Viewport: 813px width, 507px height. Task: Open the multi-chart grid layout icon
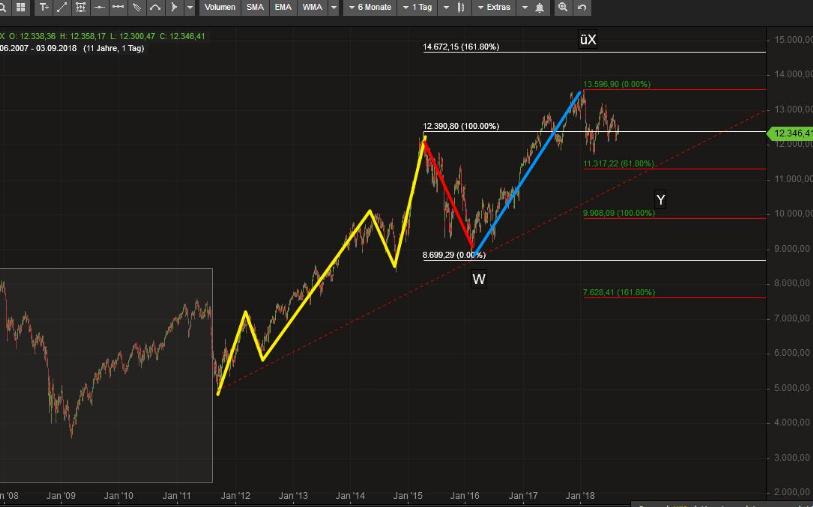pos(21,7)
